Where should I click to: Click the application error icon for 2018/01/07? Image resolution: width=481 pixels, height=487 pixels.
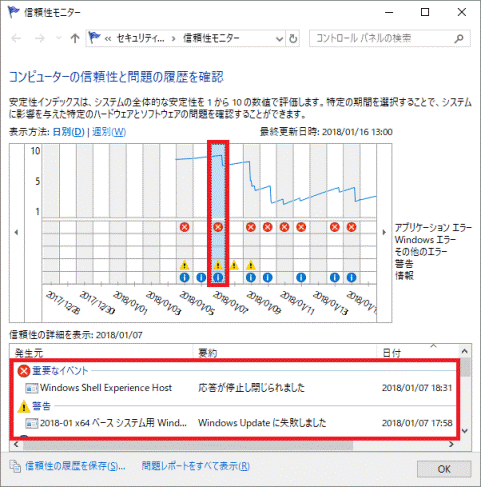pyautogui.click(x=218, y=227)
